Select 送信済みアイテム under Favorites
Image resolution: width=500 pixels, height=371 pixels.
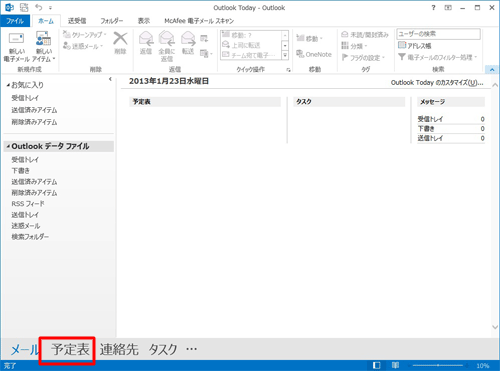point(34,110)
